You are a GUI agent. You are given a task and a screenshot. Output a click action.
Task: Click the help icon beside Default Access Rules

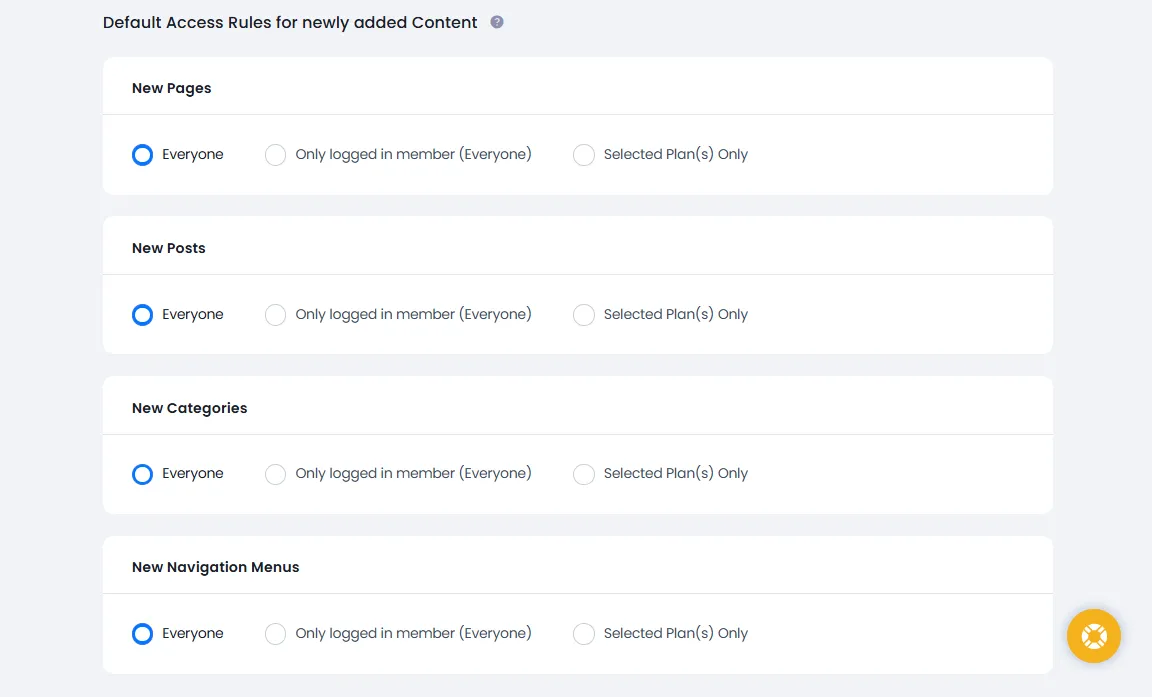coord(497,22)
